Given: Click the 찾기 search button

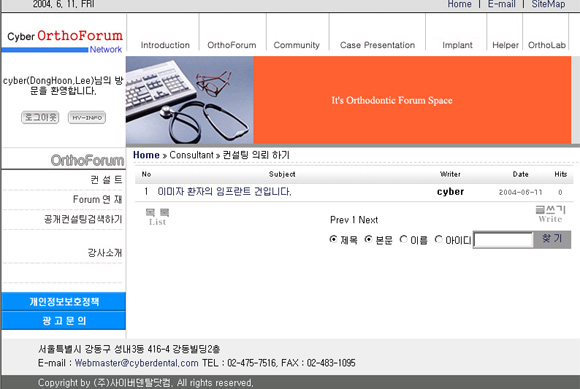Looking at the screenshot, I should 552,239.
